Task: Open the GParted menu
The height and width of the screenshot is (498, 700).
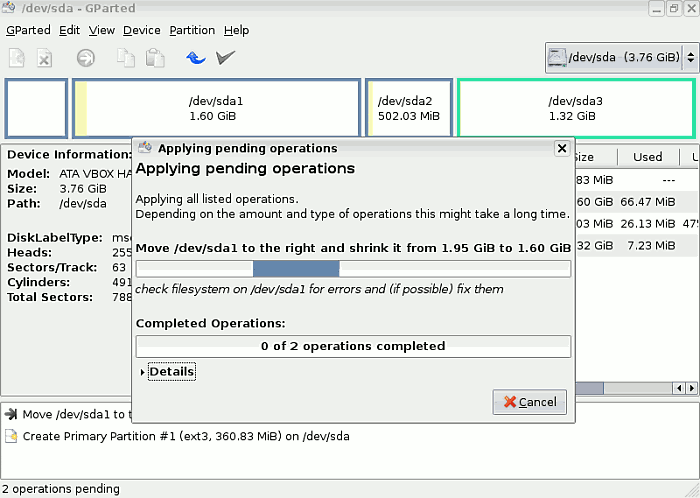Action: pyautogui.click(x=28, y=30)
